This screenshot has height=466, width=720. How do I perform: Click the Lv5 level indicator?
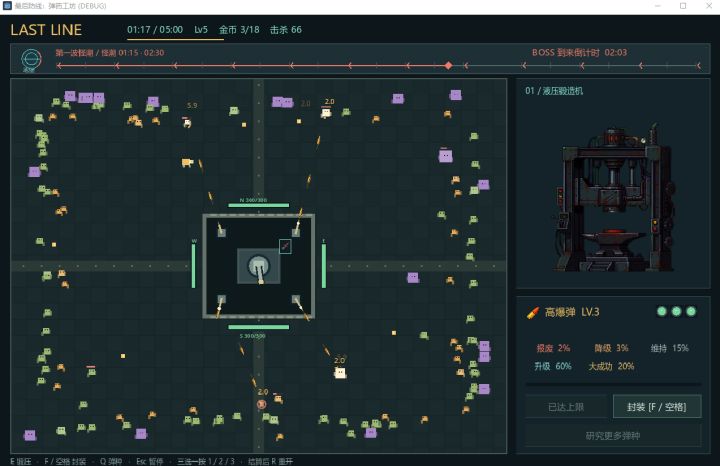coord(201,30)
